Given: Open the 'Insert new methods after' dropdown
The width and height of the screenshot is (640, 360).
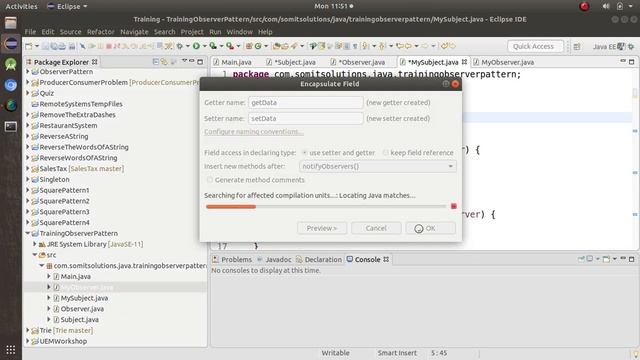Looking at the screenshot, I should pyautogui.click(x=378, y=166).
